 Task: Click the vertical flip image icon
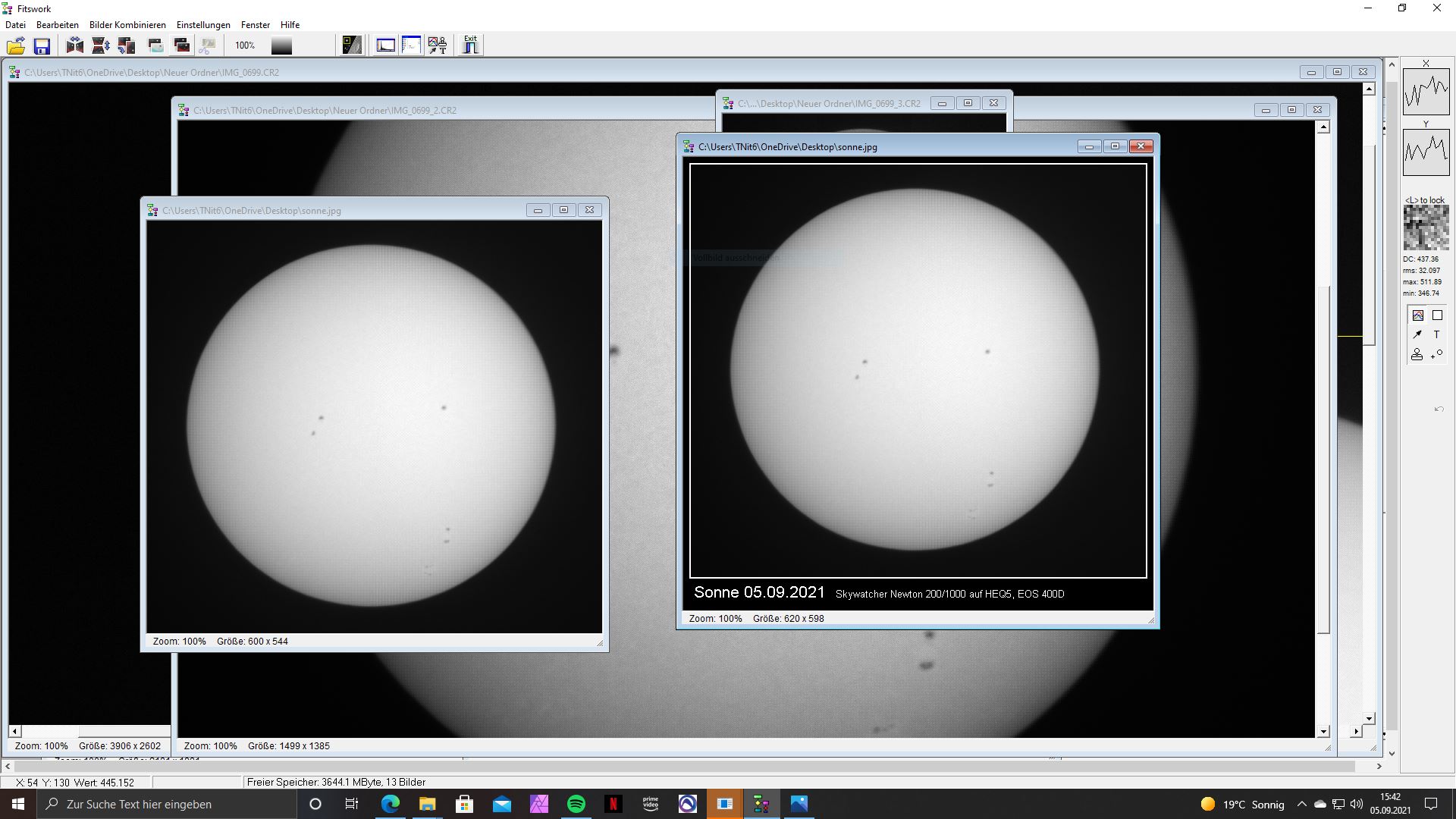click(x=100, y=46)
